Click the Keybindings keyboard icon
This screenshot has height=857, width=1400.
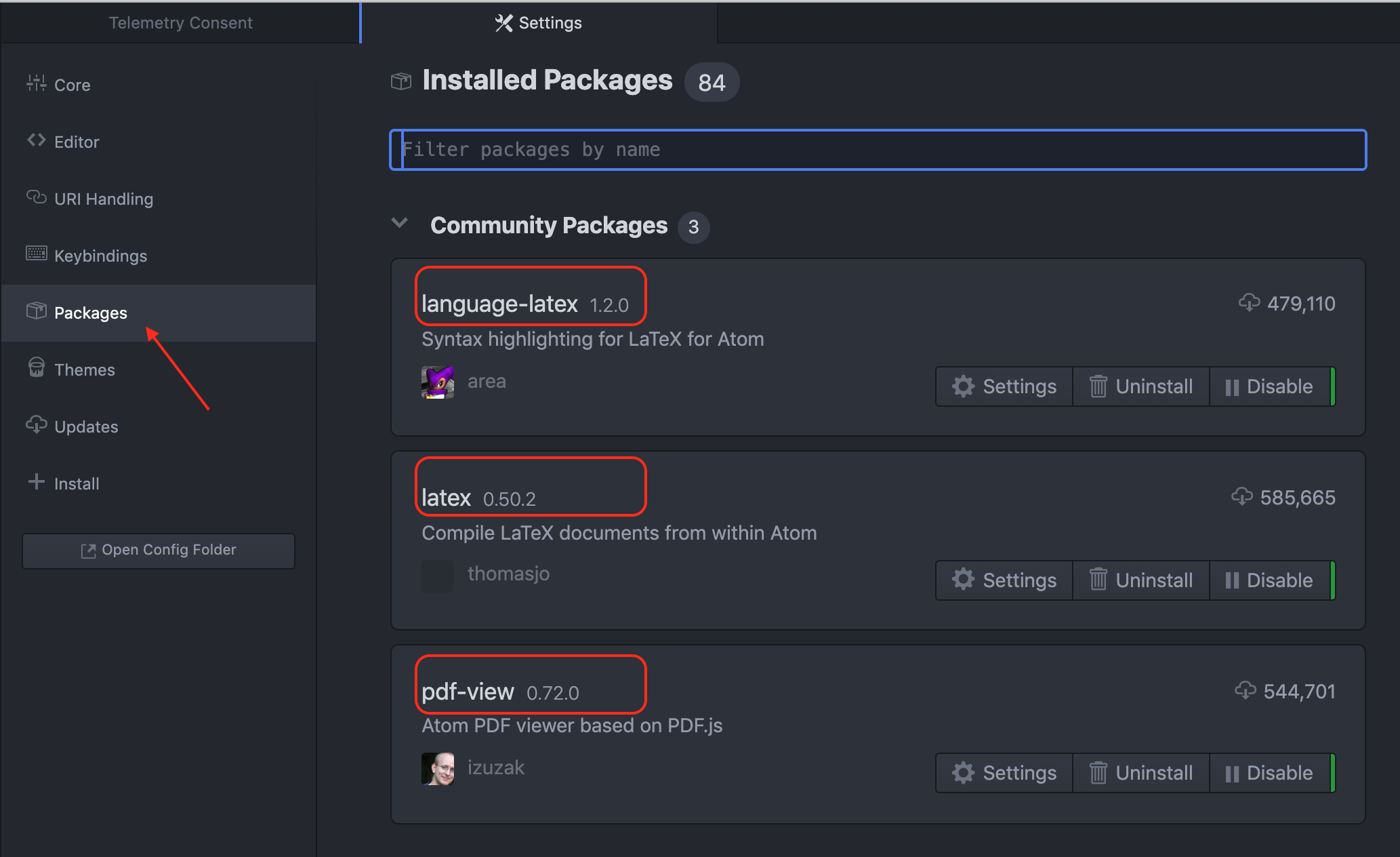36,254
